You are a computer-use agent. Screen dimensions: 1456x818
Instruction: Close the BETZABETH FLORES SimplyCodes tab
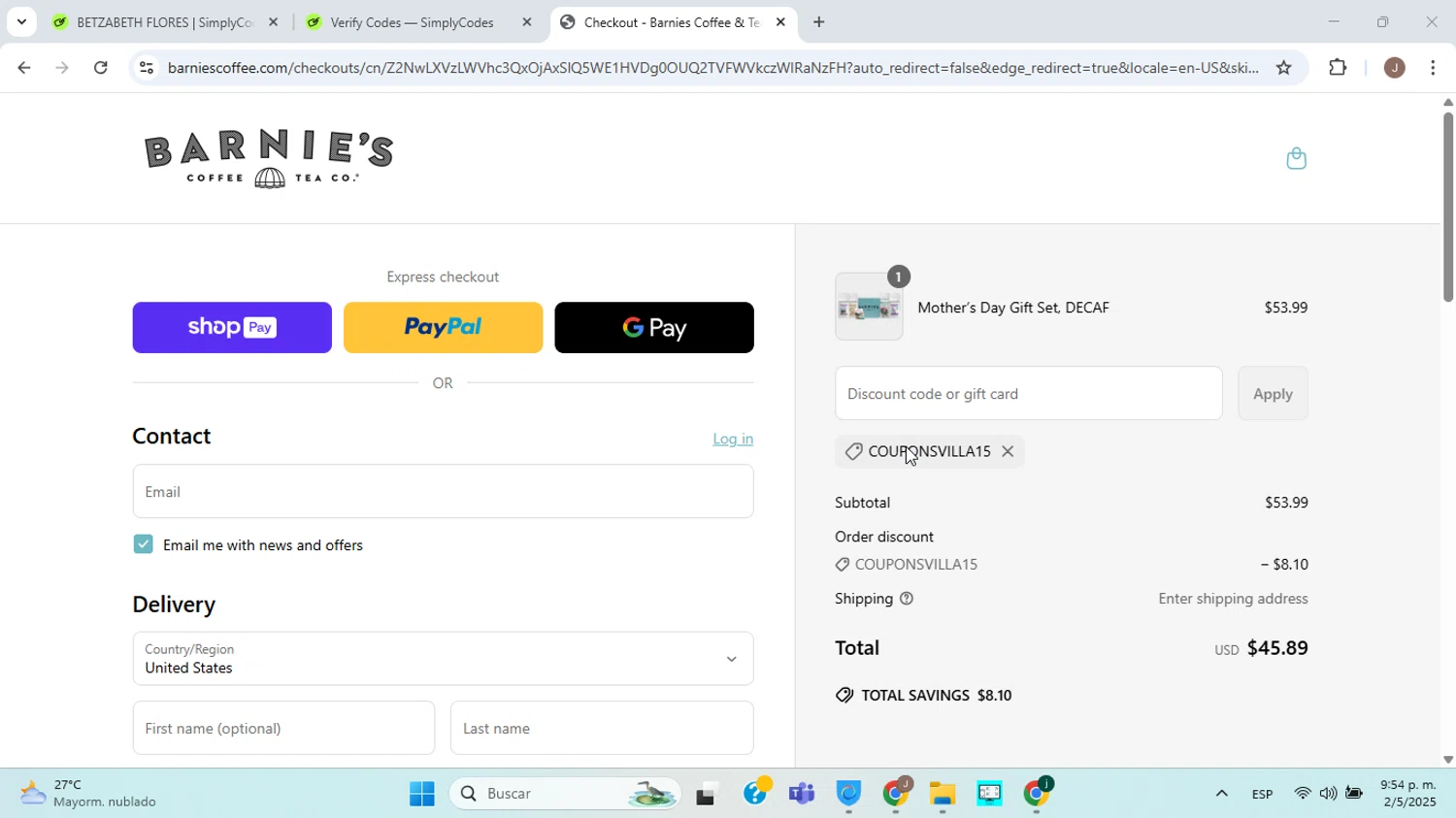[x=273, y=21]
